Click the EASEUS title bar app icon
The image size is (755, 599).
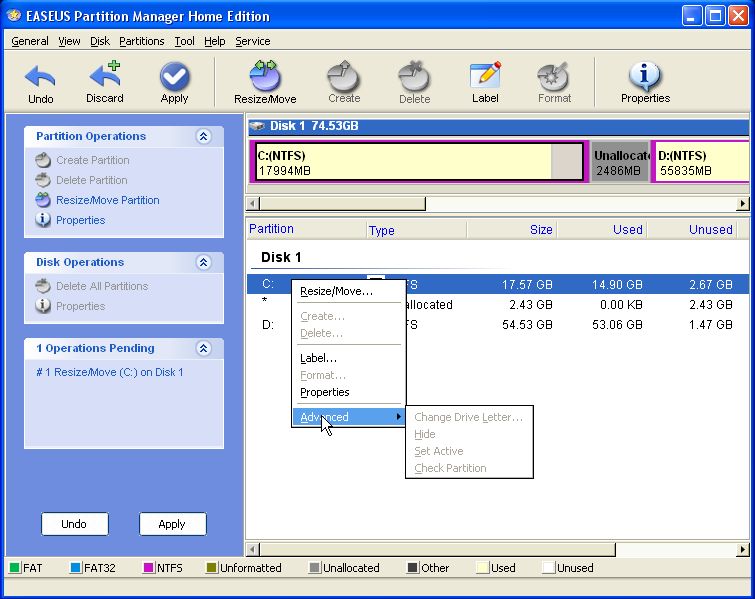(x=14, y=15)
